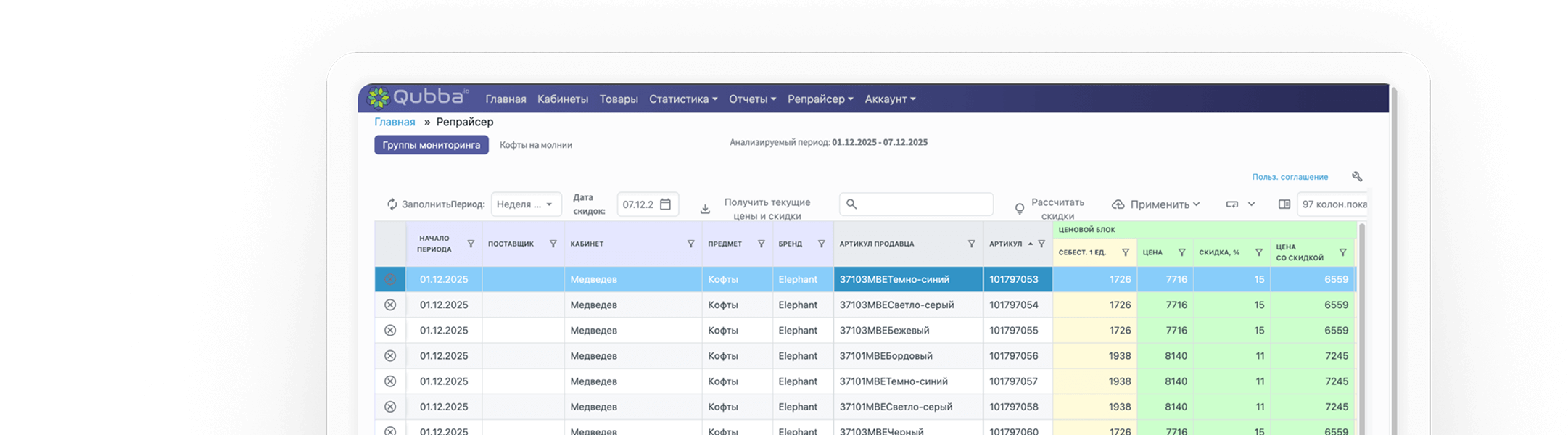
Task: Remove row with article 101797058
Action: [x=390, y=407]
